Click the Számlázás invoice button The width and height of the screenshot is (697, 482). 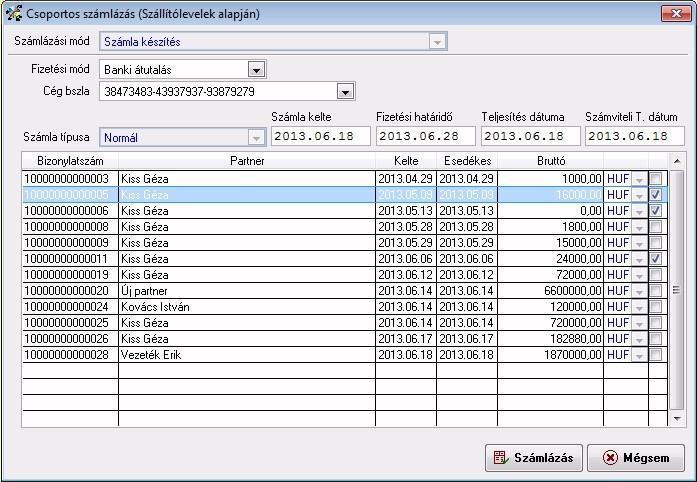[x=533, y=458]
